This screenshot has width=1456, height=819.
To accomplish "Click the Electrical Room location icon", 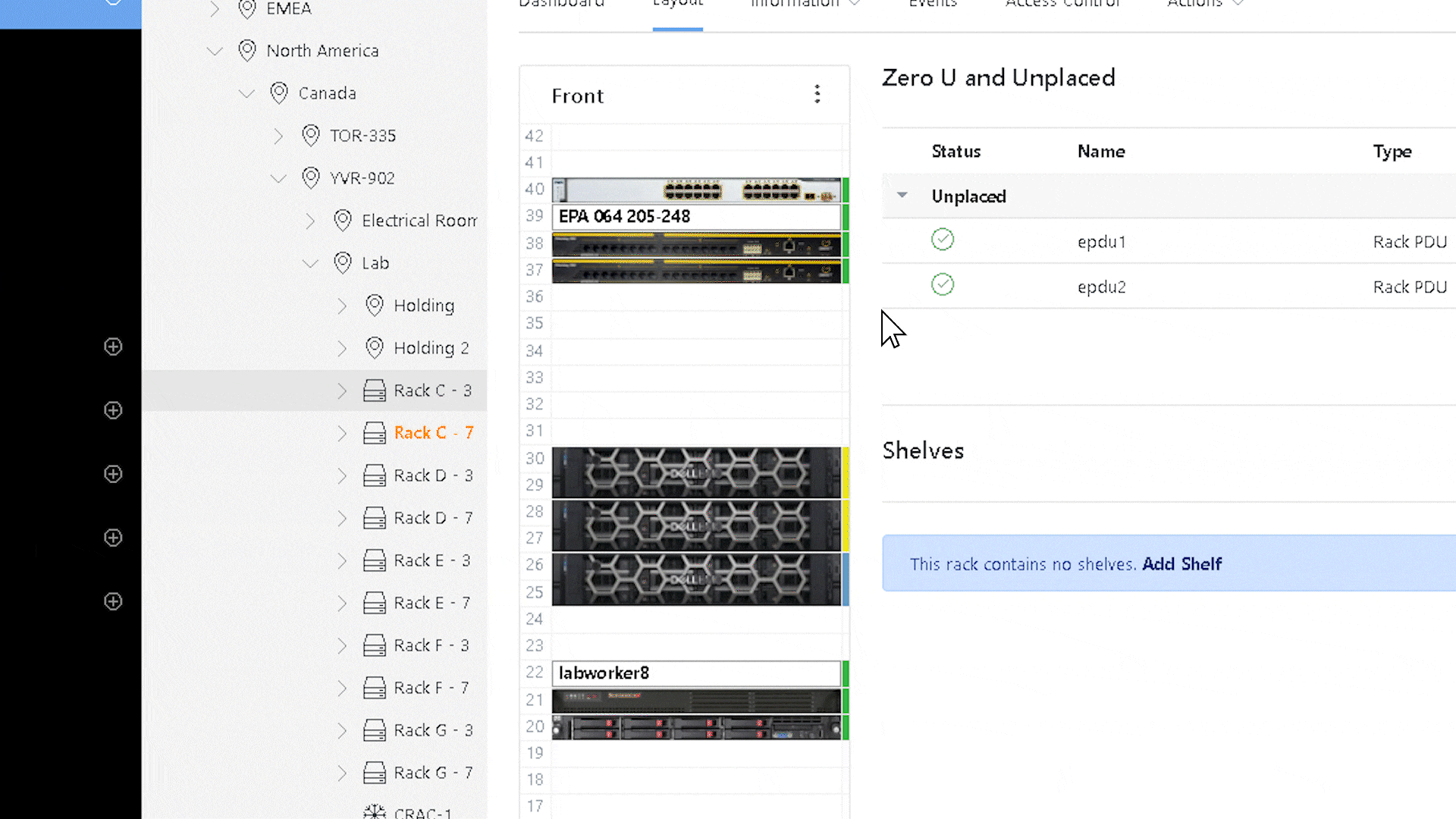I will tap(343, 220).
